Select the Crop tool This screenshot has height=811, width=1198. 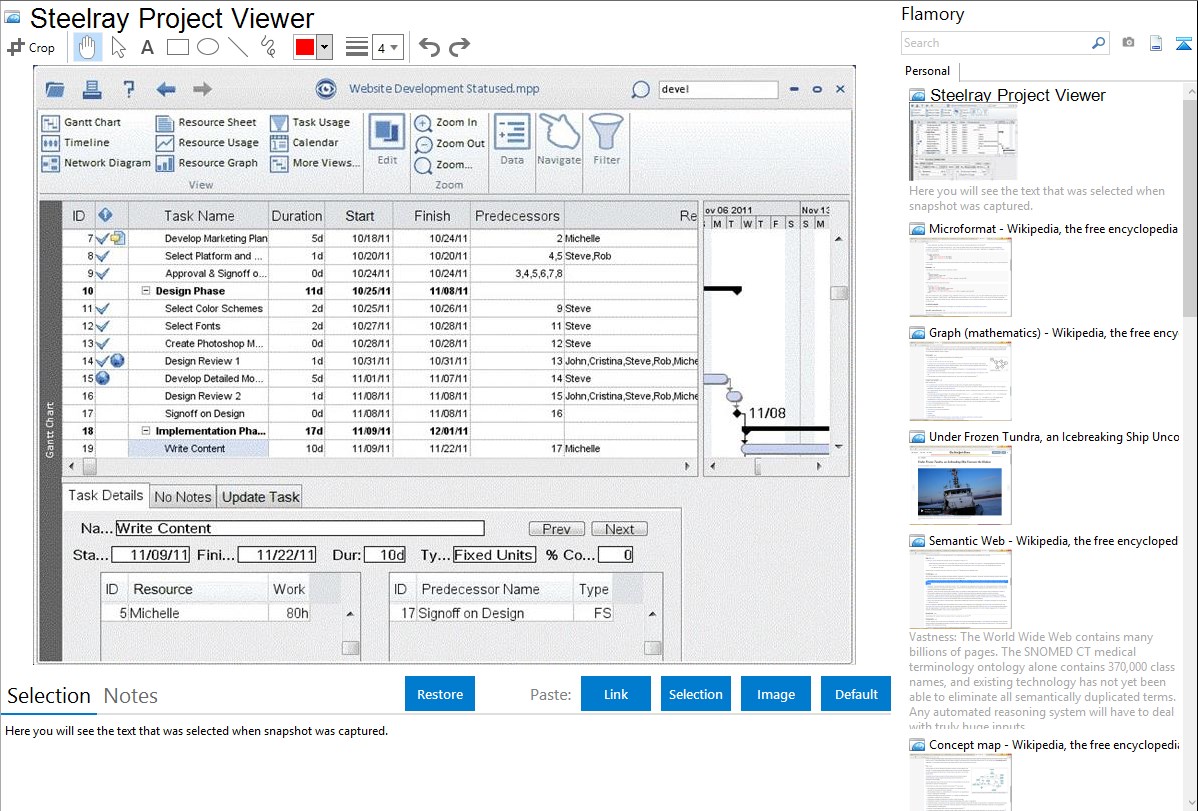pyautogui.click(x=31, y=47)
